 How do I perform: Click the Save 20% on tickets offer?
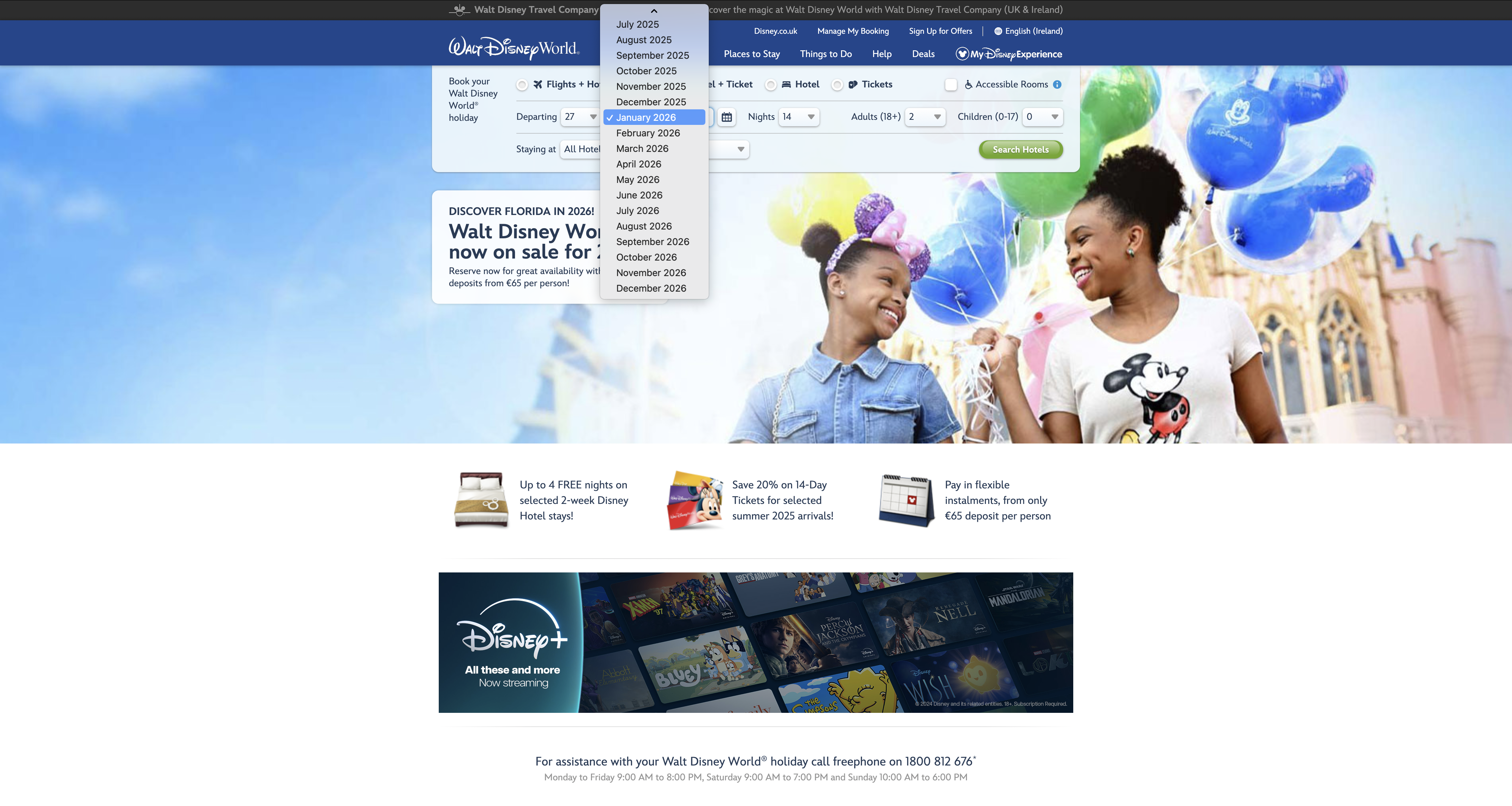pyautogui.click(x=782, y=500)
